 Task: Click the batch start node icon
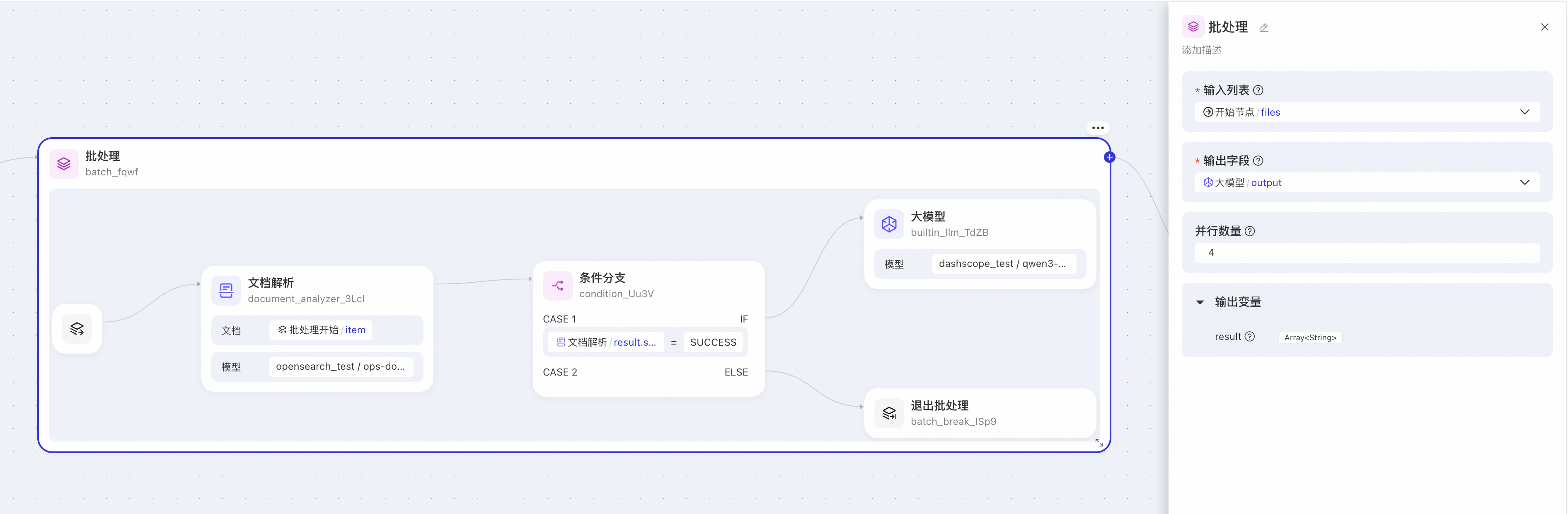point(77,329)
